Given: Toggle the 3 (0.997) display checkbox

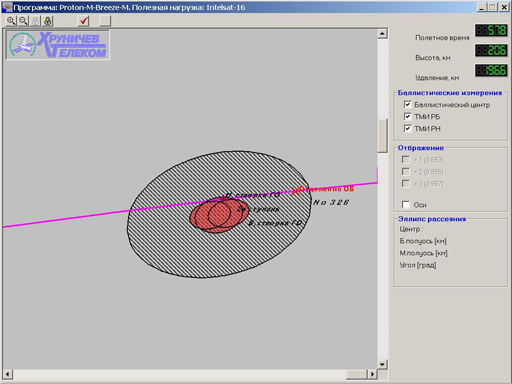Looking at the screenshot, I should (x=406, y=184).
